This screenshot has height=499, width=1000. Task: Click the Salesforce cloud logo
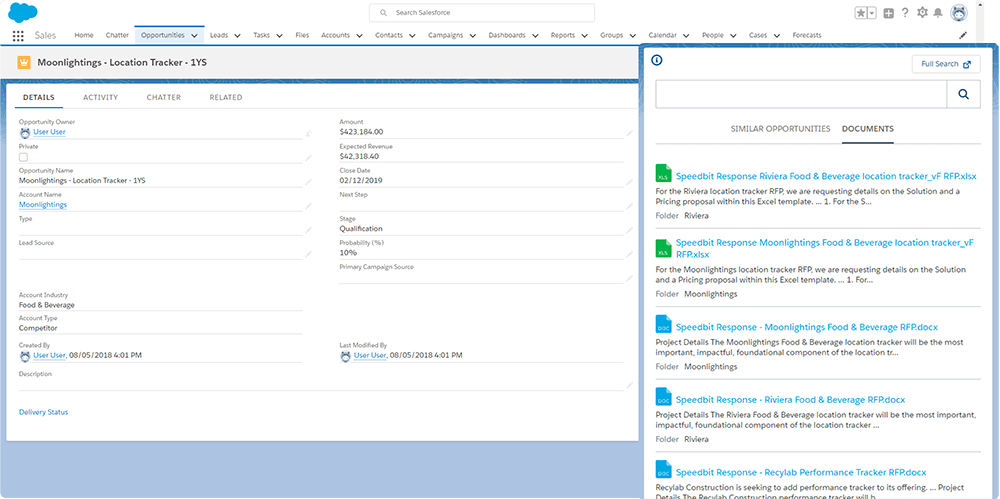pos(23,12)
